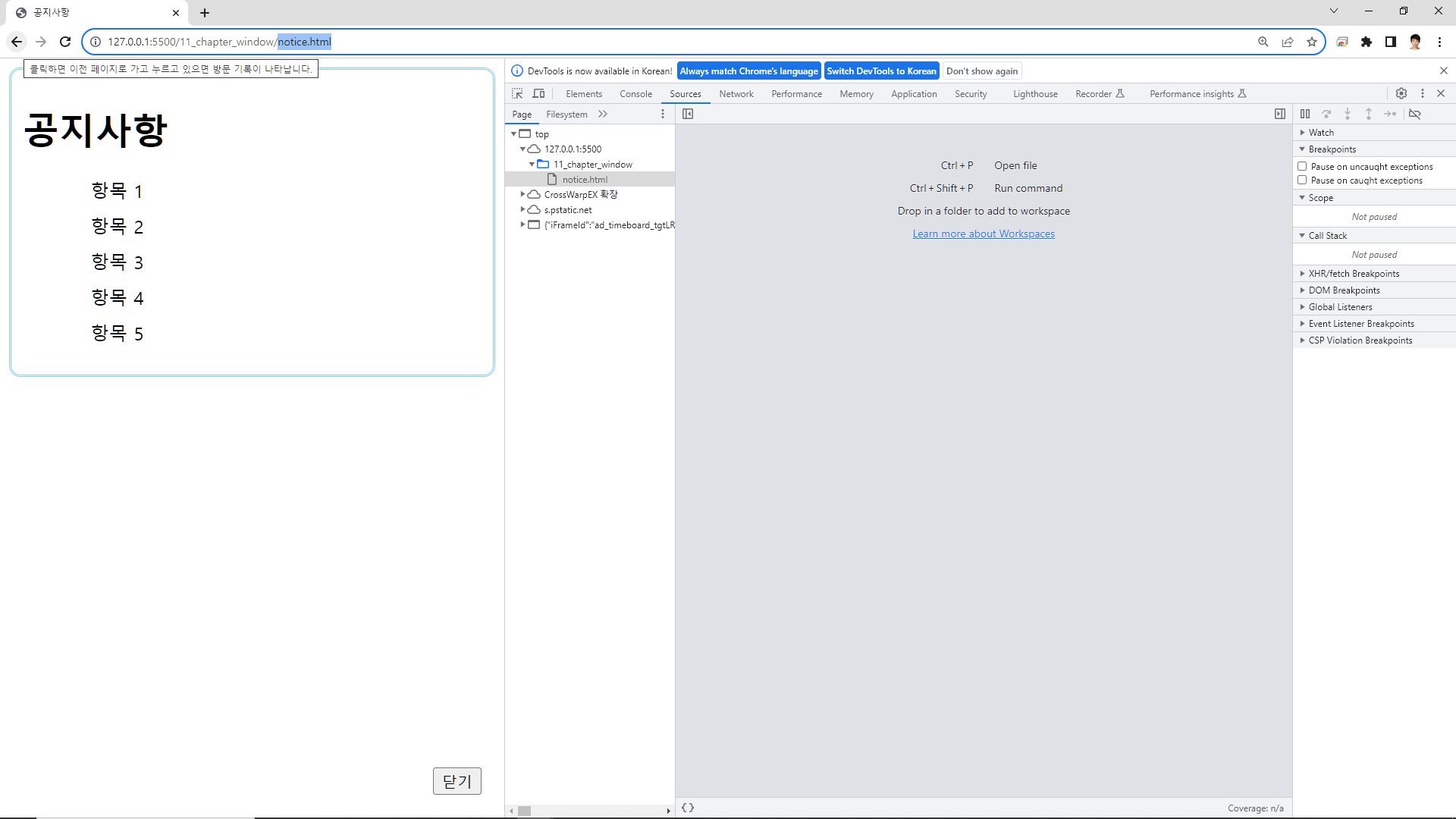Activate the inspect element picker icon
1456x819 pixels.
[x=517, y=93]
